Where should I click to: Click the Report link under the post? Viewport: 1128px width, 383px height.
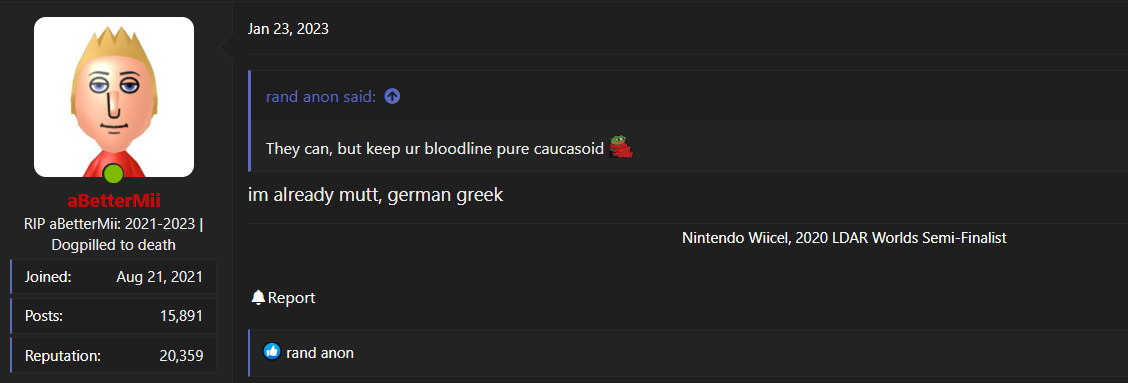[x=291, y=297]
